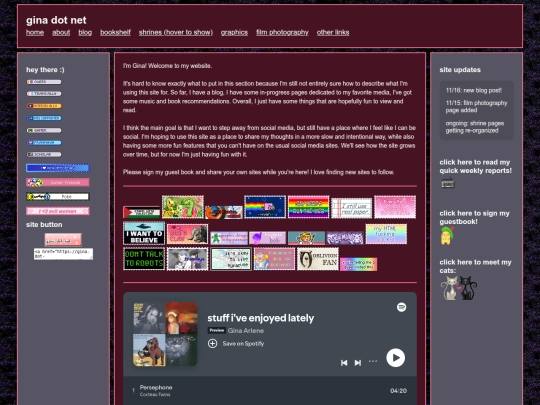Image resolution: width=540 pixels, height=405 pixels.
Task: Click the radio icon for weekly reports
Action: tap(448, 183)
